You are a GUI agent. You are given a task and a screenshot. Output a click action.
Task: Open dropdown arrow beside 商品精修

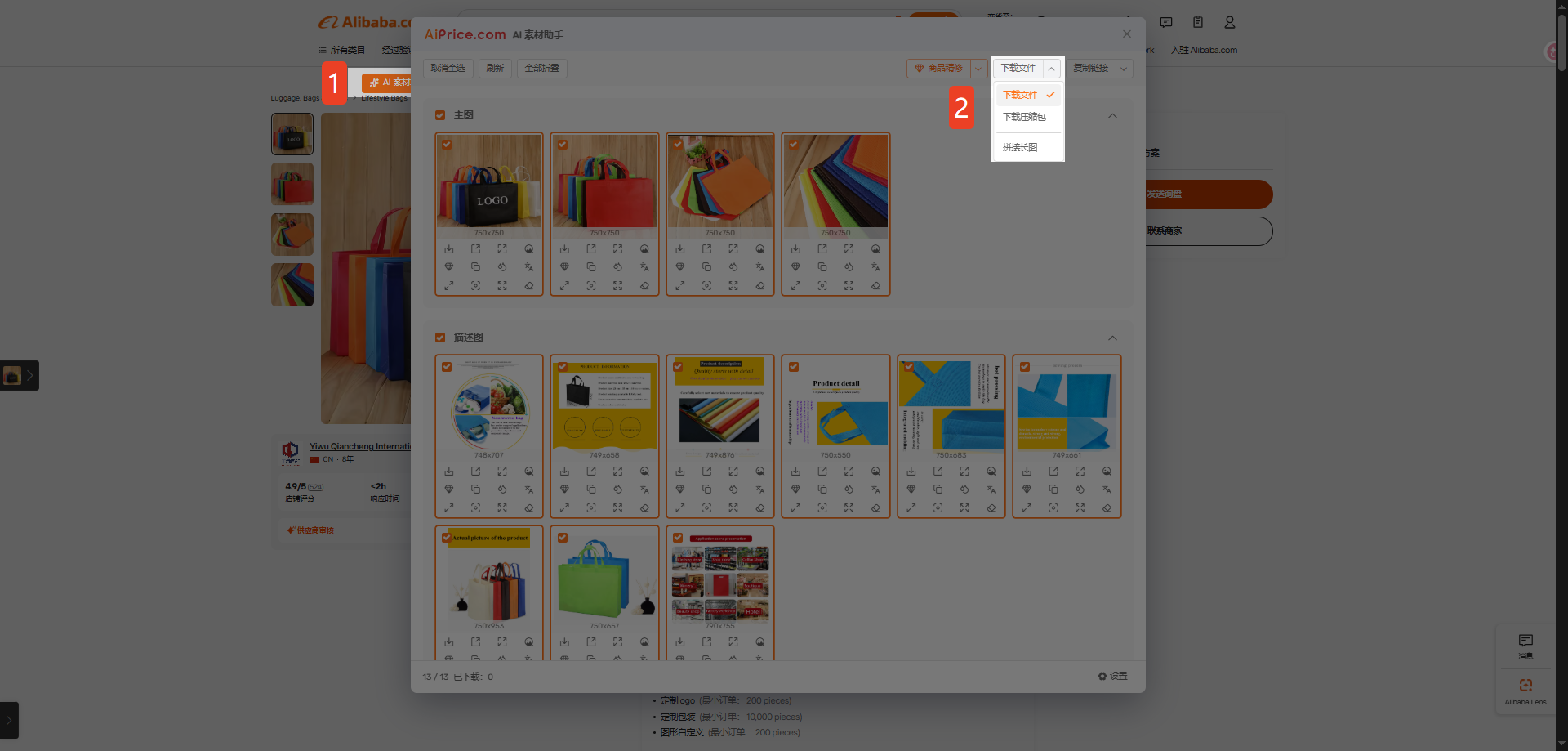(978, 69)
